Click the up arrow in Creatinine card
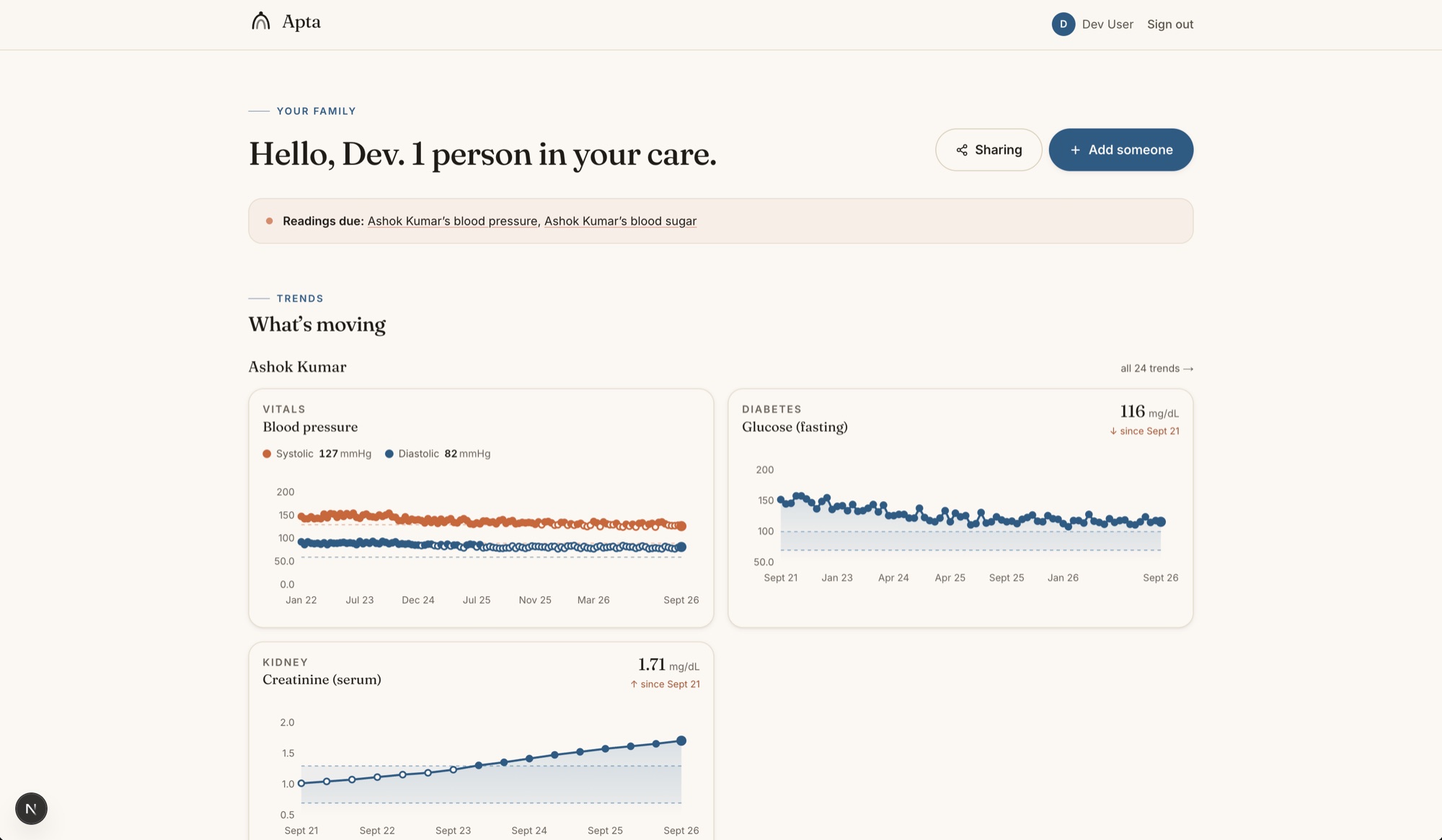 [x=634, y=684]
